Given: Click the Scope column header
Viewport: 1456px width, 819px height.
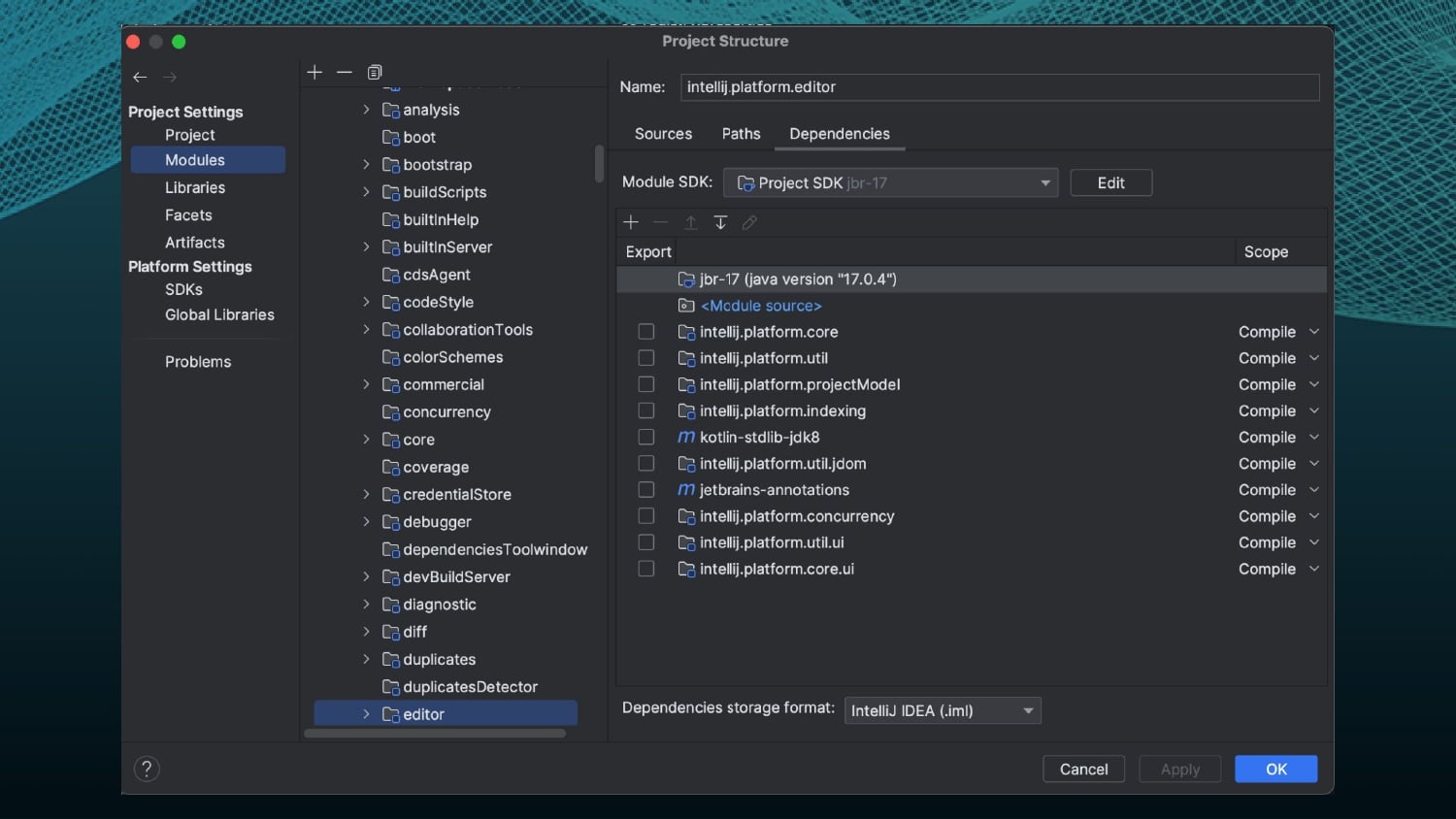Looking at the screenshot, I should pos(1266,252).
